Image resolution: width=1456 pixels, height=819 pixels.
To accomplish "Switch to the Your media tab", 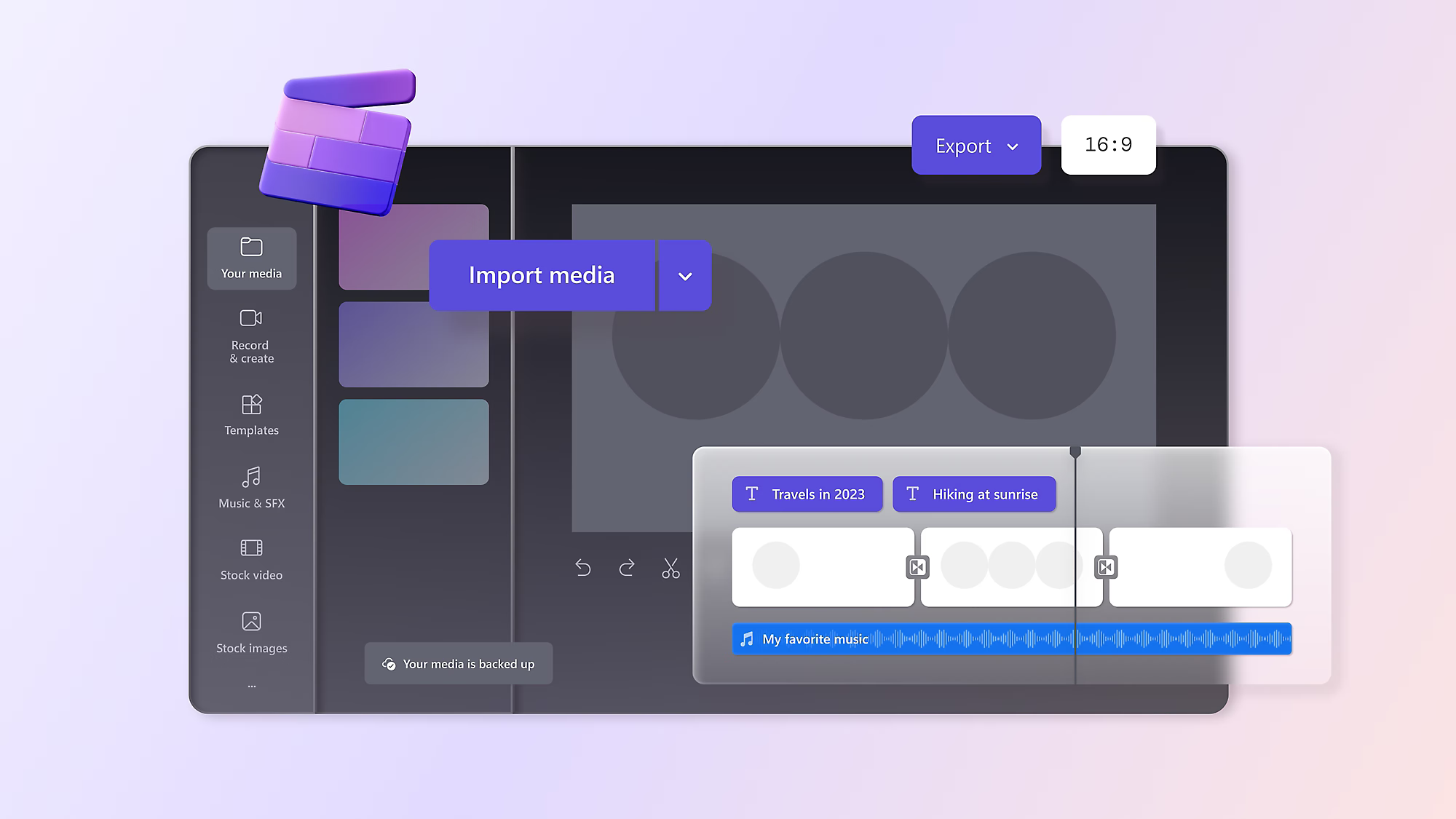I will [251, 258].
